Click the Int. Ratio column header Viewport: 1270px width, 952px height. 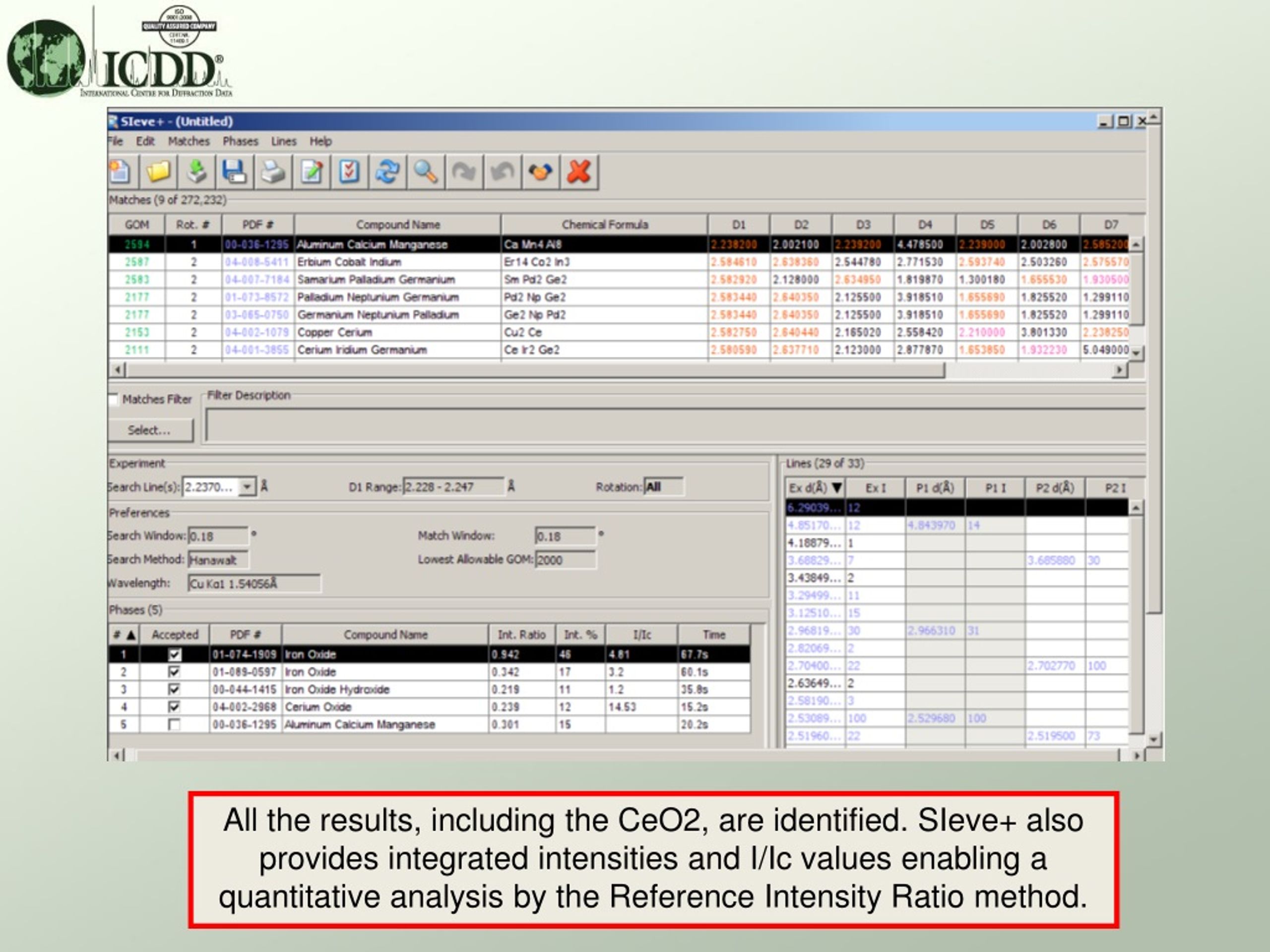pyautogui.click(x=522, y=635)
